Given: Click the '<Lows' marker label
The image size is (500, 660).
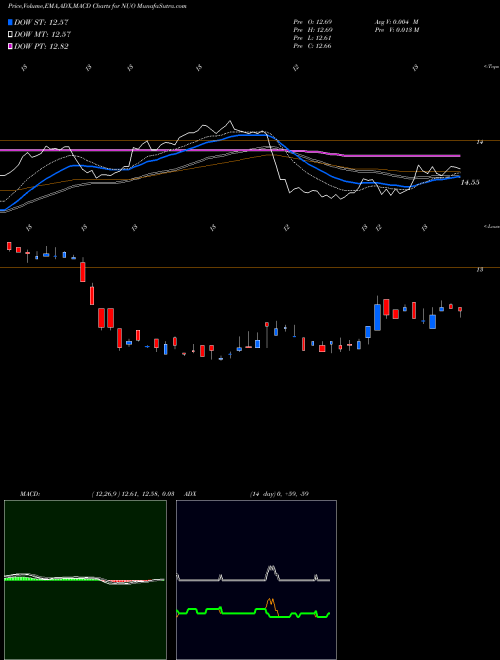Looking at the screenshot, I should (491, 226).
